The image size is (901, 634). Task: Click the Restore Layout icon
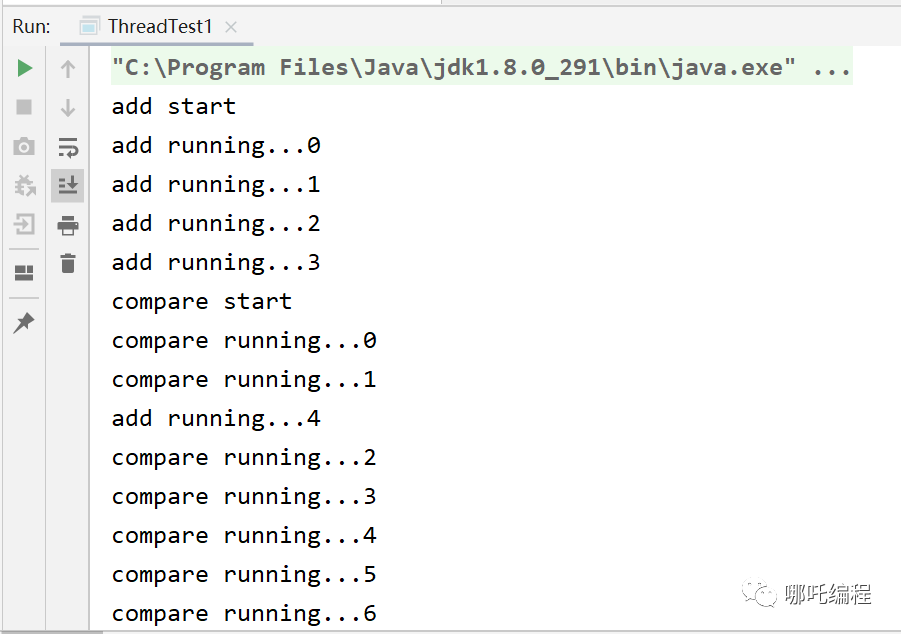click(25, 273)
